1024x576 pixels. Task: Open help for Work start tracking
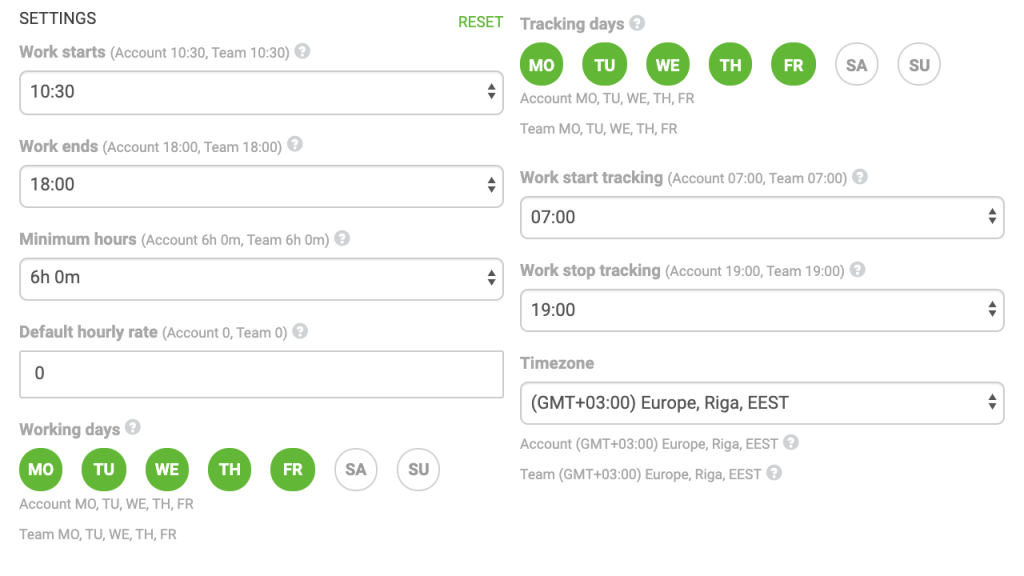[859, 176]
